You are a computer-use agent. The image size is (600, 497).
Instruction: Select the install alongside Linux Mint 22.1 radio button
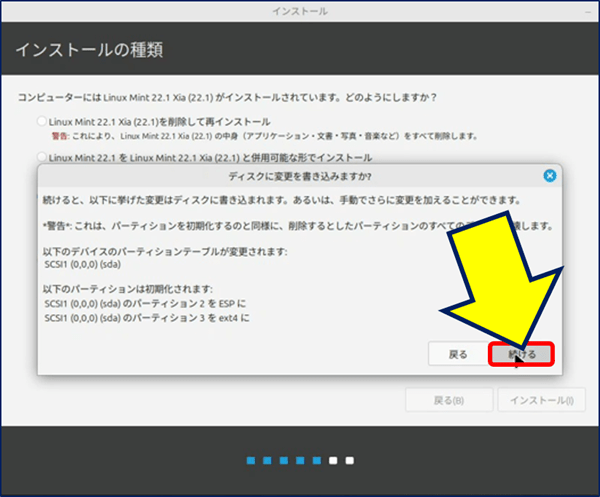click(42, 157)
